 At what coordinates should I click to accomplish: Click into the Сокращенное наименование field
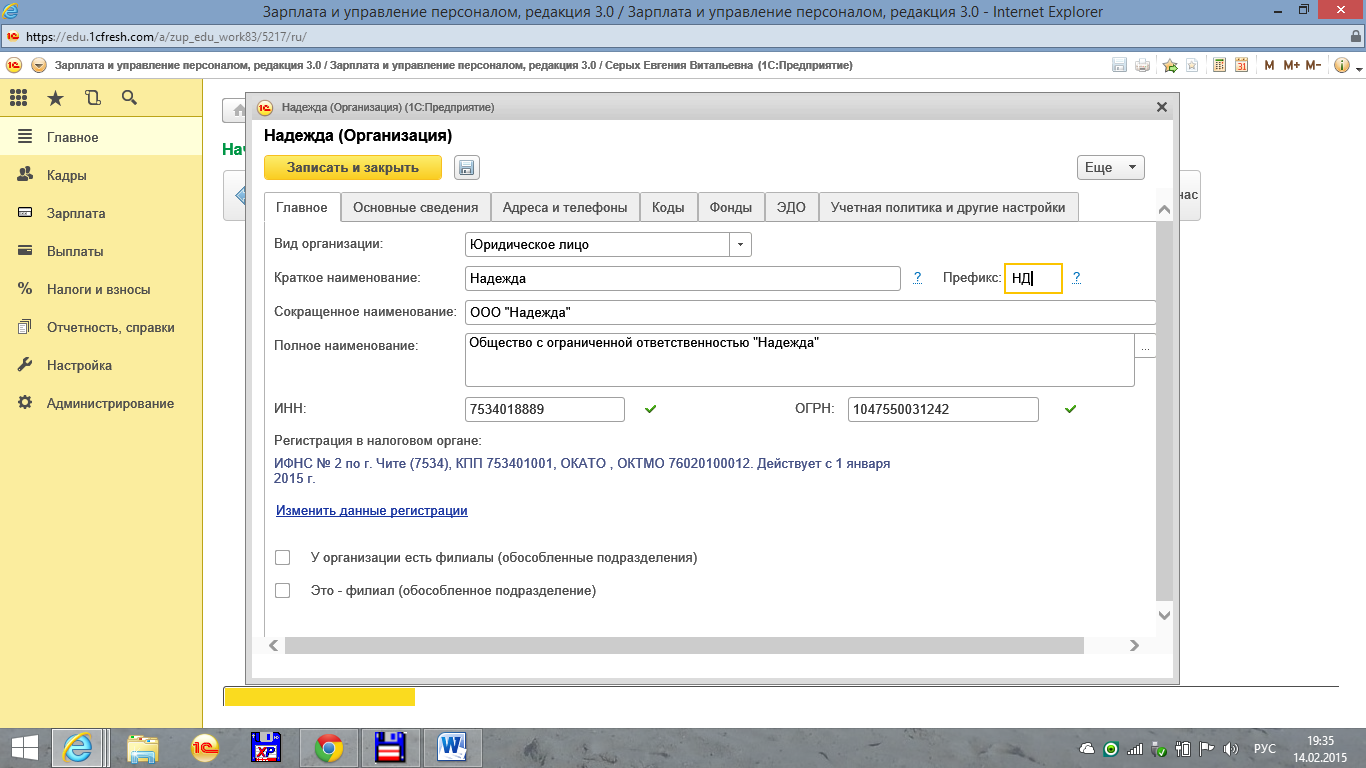point(810,312)
